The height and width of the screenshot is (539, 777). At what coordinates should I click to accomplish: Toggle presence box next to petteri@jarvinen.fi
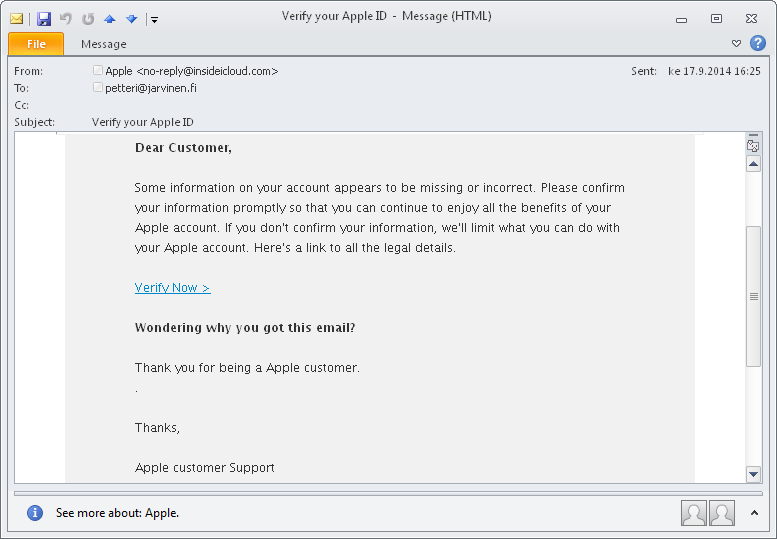[x=98, y=87]
